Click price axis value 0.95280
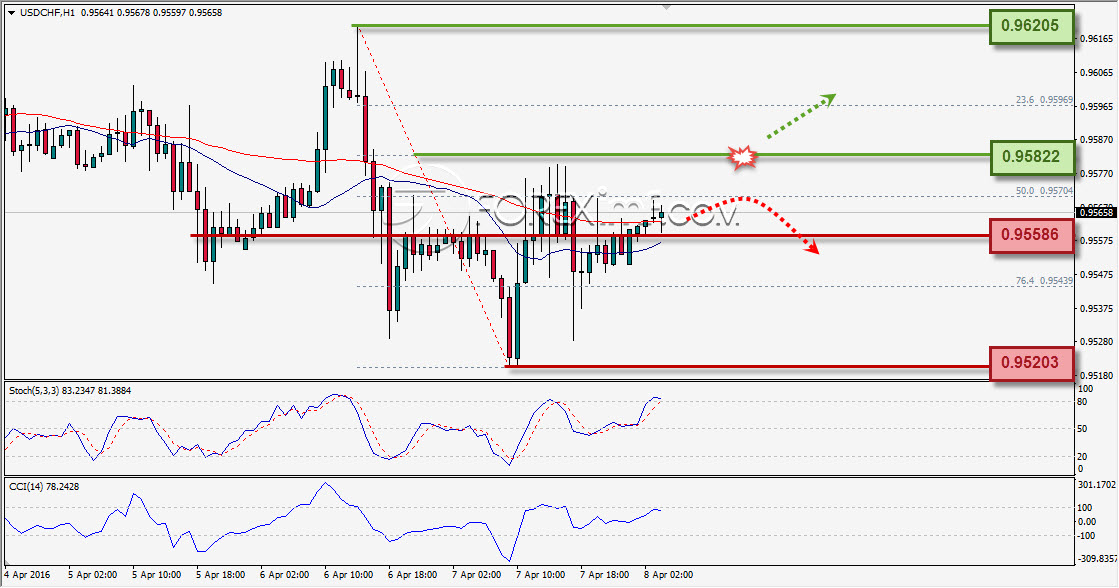The height and width of the screenshot is (588, 1119). pos(1095,342)
